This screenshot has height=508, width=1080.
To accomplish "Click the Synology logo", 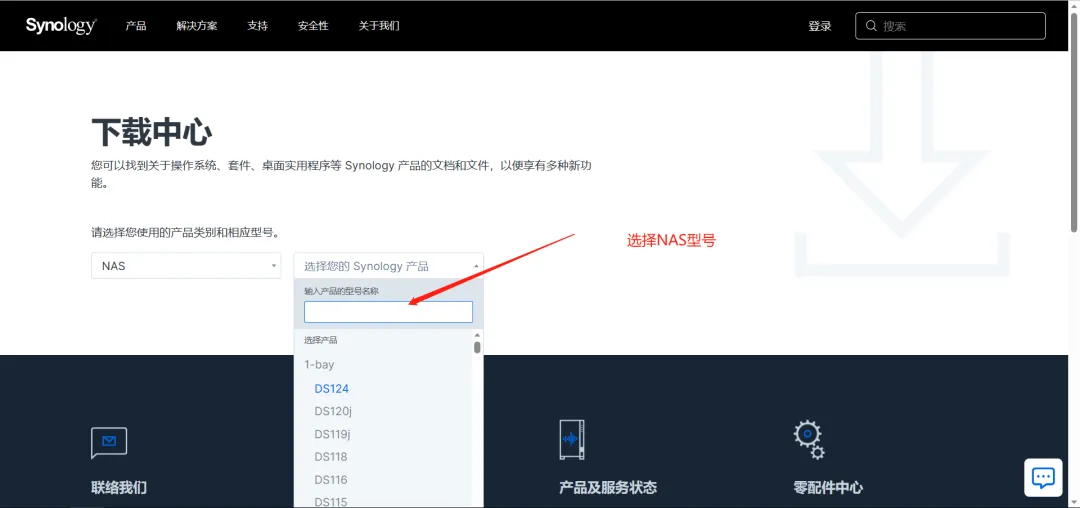I will coord(61,25).
